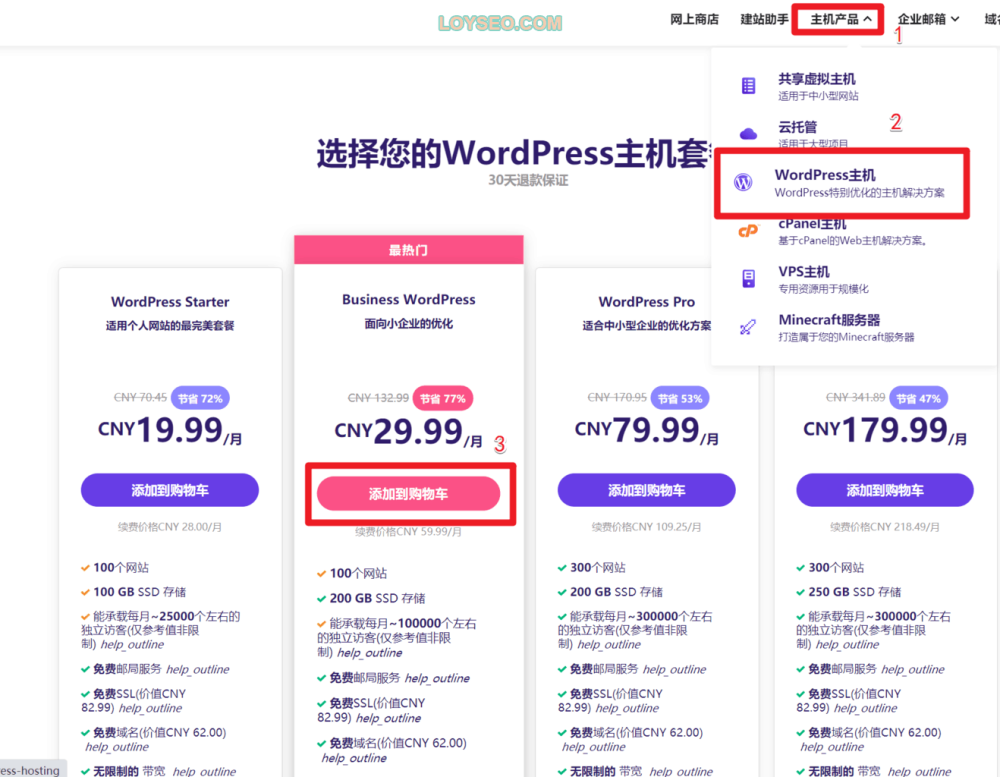Click help icon beside Business 100000 visitors
Screen dimensions: 1000x777
click(370, 653)
